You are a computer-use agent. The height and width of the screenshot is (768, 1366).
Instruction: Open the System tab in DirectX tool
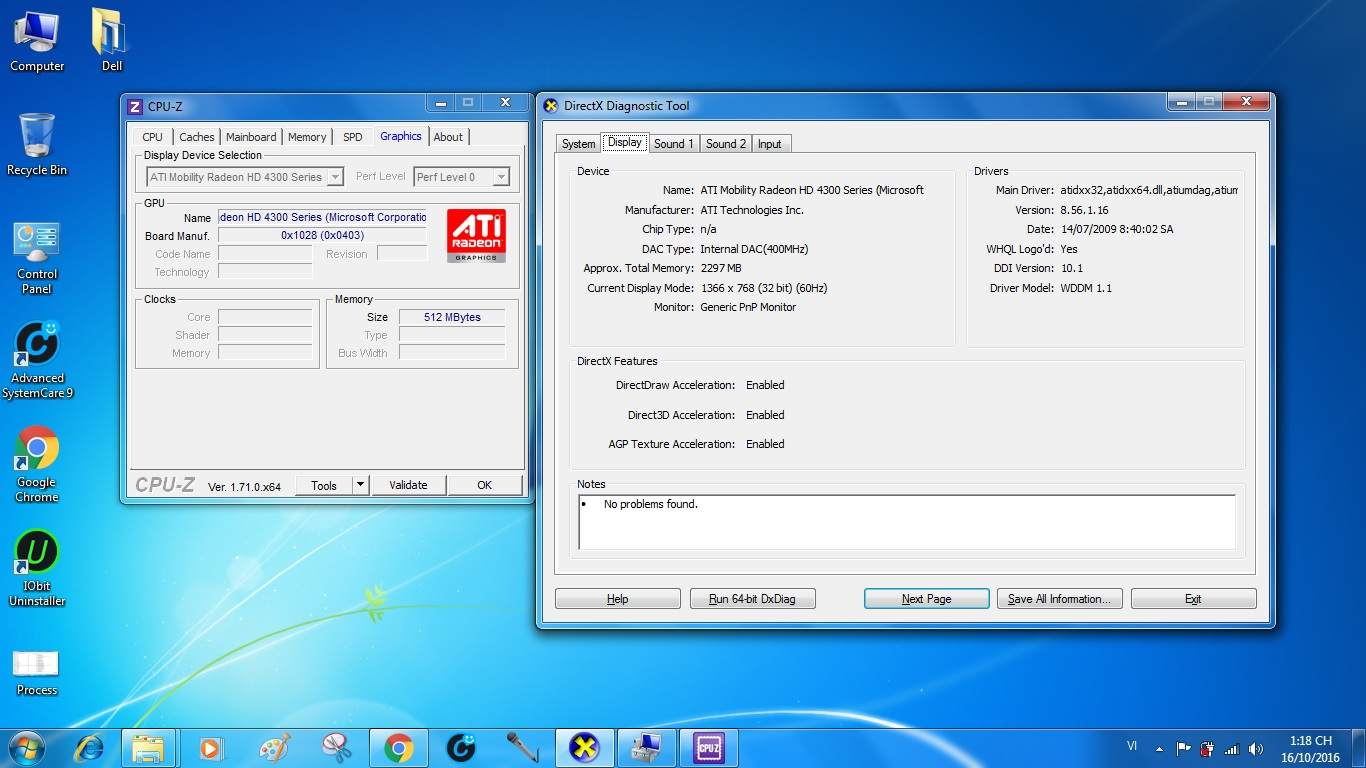(578, 144)
